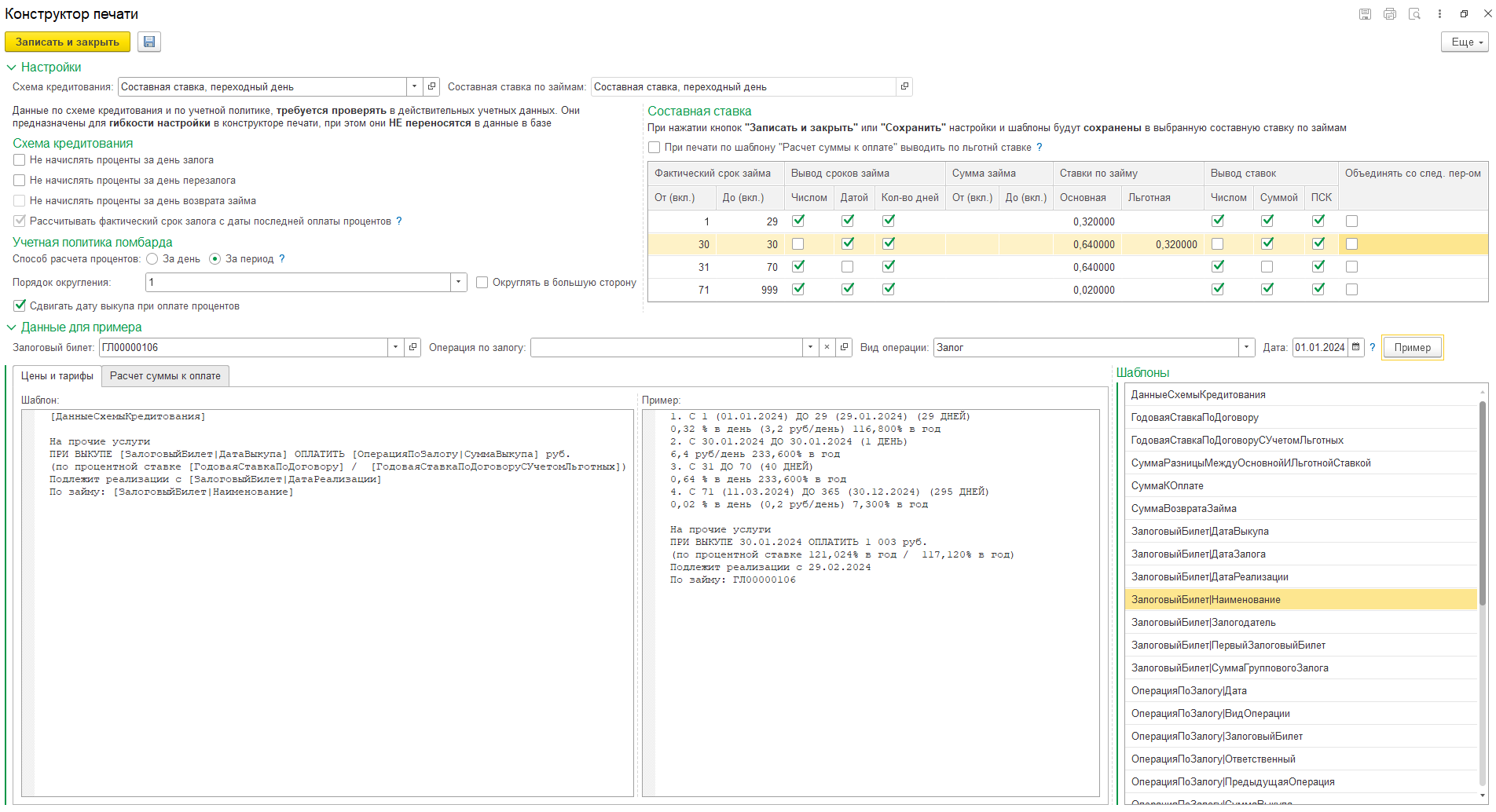Select СуммаВозвратаЗайма in Шаблоны list
1496x812 pixels.
pyautogui.click(x=1301, y=509)
